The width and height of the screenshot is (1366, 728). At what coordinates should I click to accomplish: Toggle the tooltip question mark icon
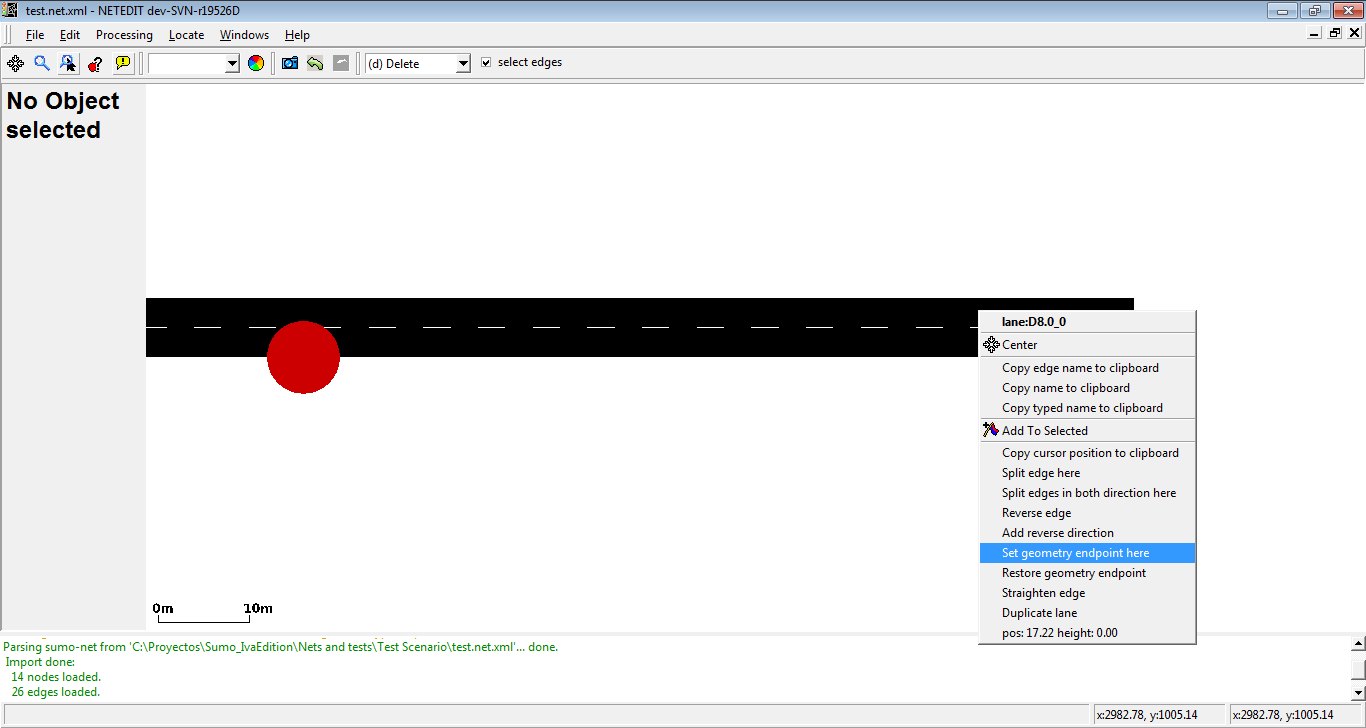pyautogui.click(x=95, y=63)
